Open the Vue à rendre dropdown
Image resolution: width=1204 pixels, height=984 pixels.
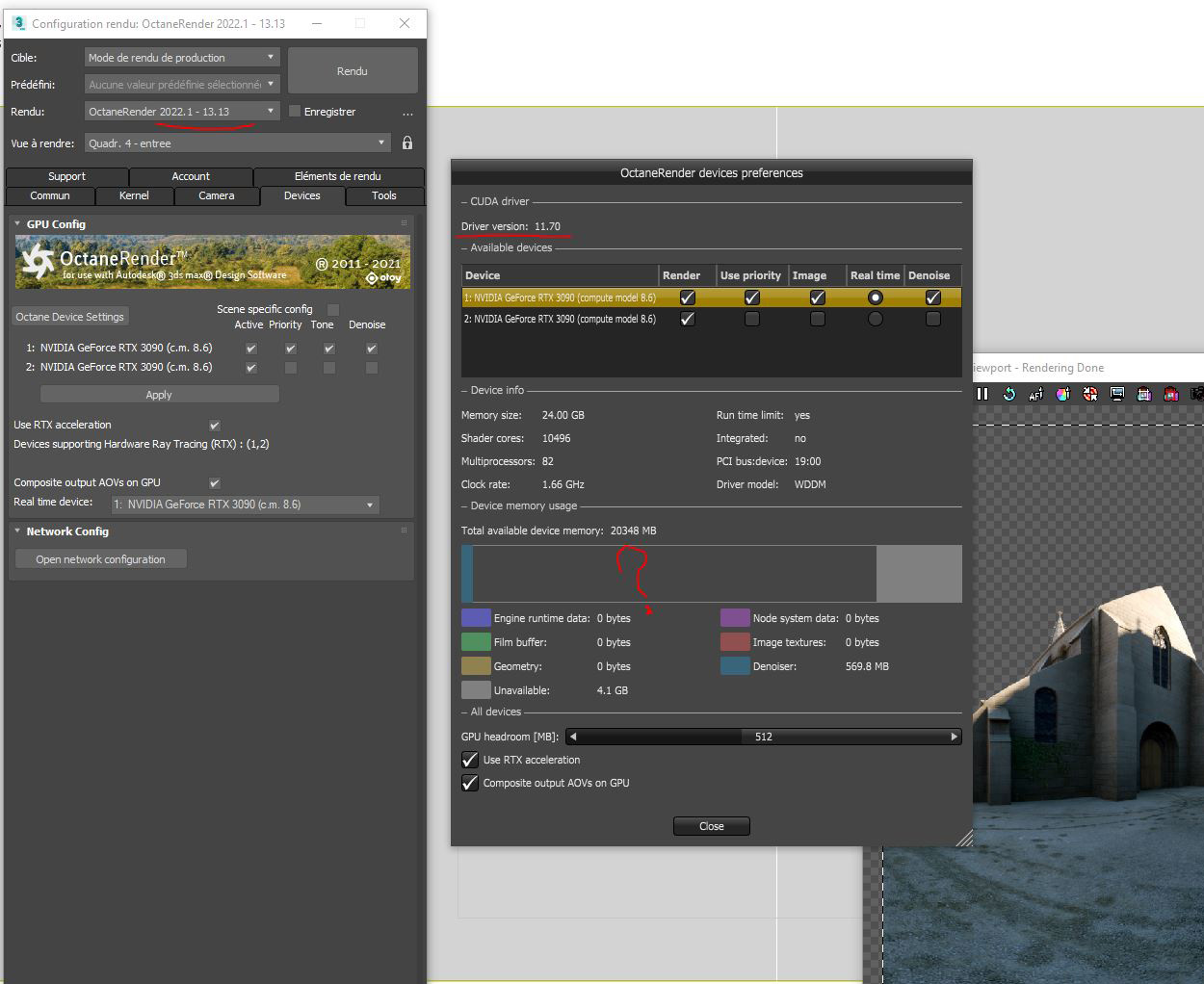pyautogui.click(x=237, y=143)
